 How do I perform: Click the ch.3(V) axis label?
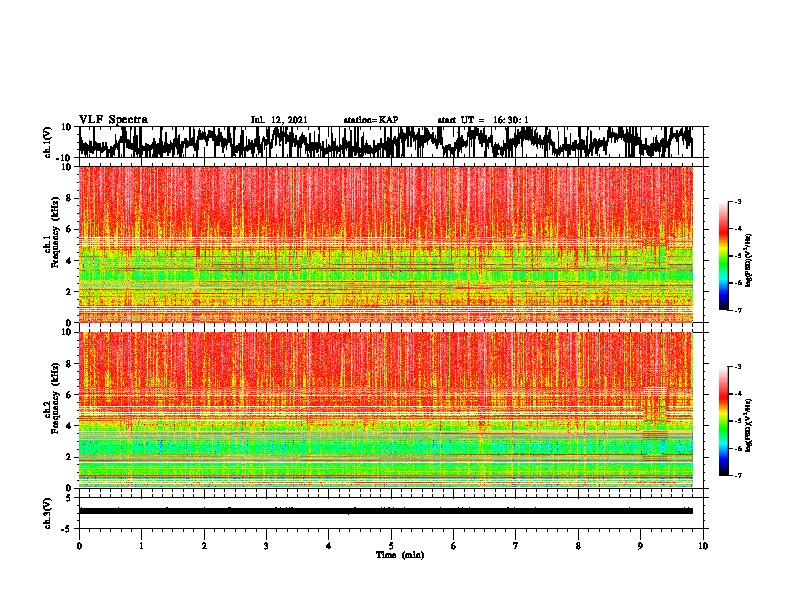(x=48, y=513)
